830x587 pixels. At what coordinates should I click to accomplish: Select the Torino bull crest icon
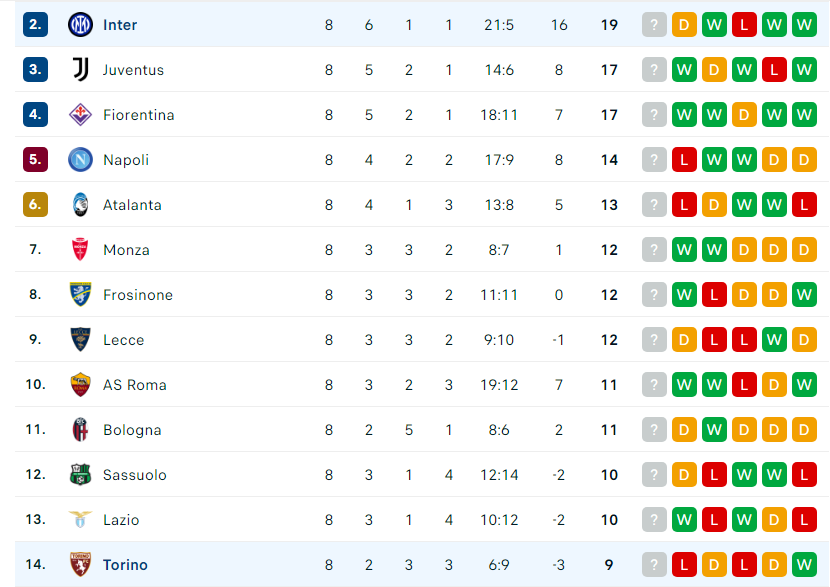point(80,565)
